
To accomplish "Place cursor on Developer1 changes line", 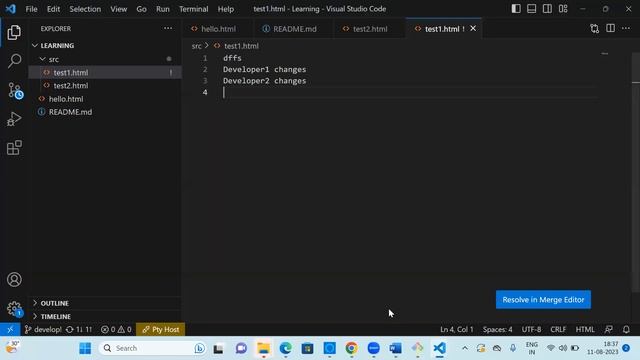I will click(264, 69).
